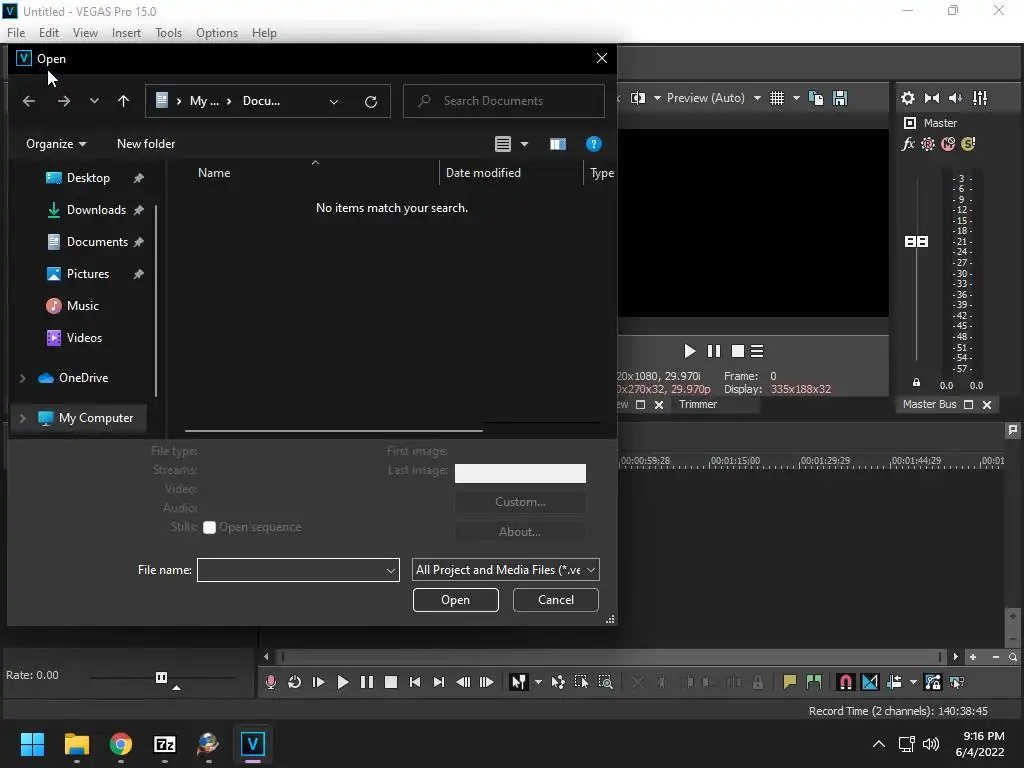Screen dimensions: 1024x768
Task: Click the Master fader handle
Action: click(916, 242)
